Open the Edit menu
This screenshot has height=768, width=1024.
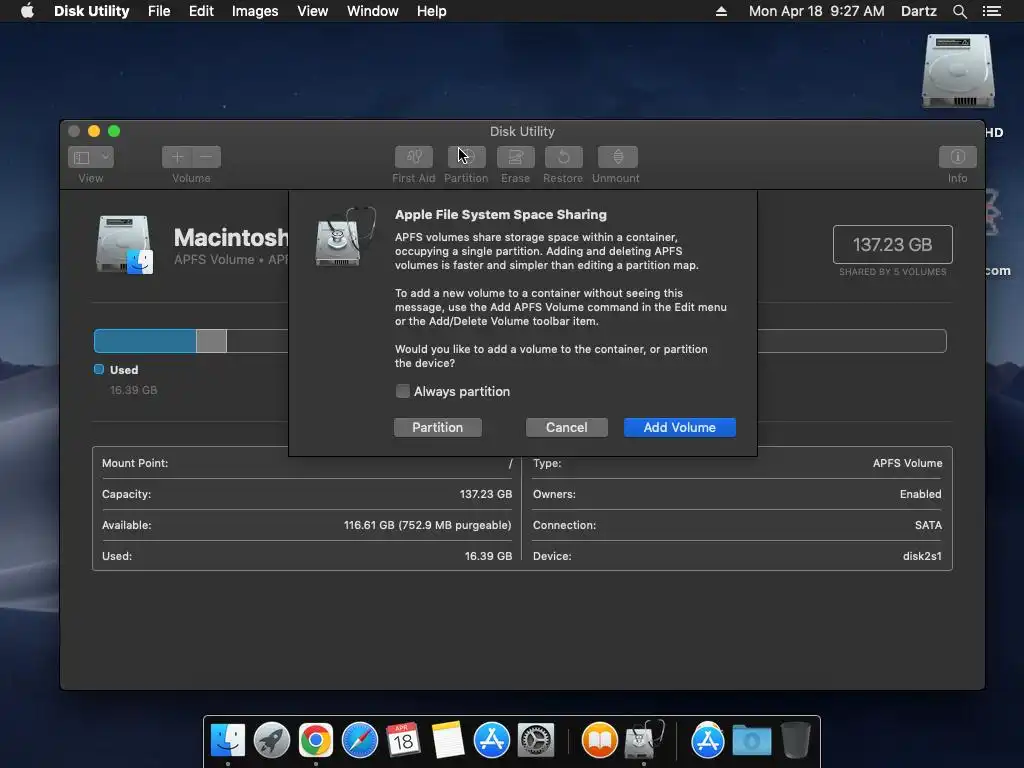201,11
